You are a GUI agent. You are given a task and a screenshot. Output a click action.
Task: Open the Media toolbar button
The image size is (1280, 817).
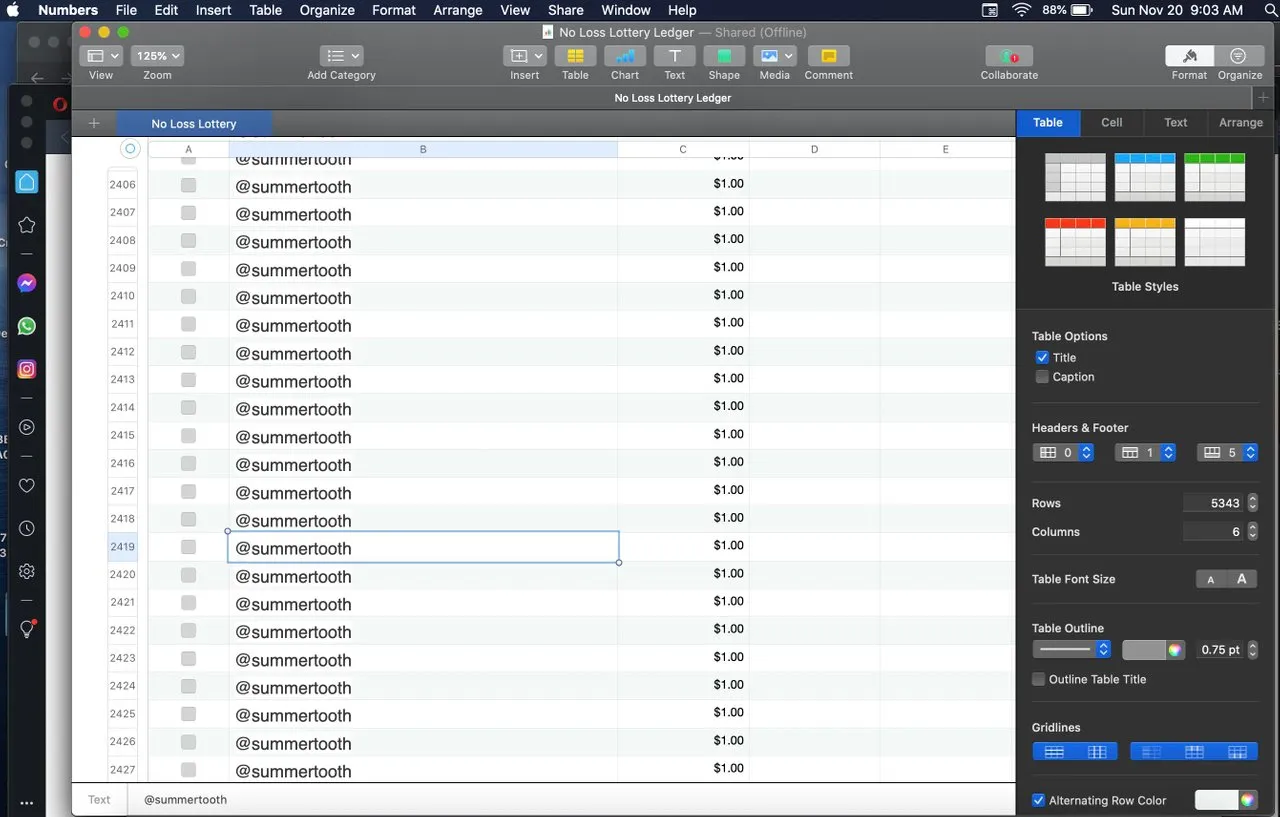(x=774, y=56)
